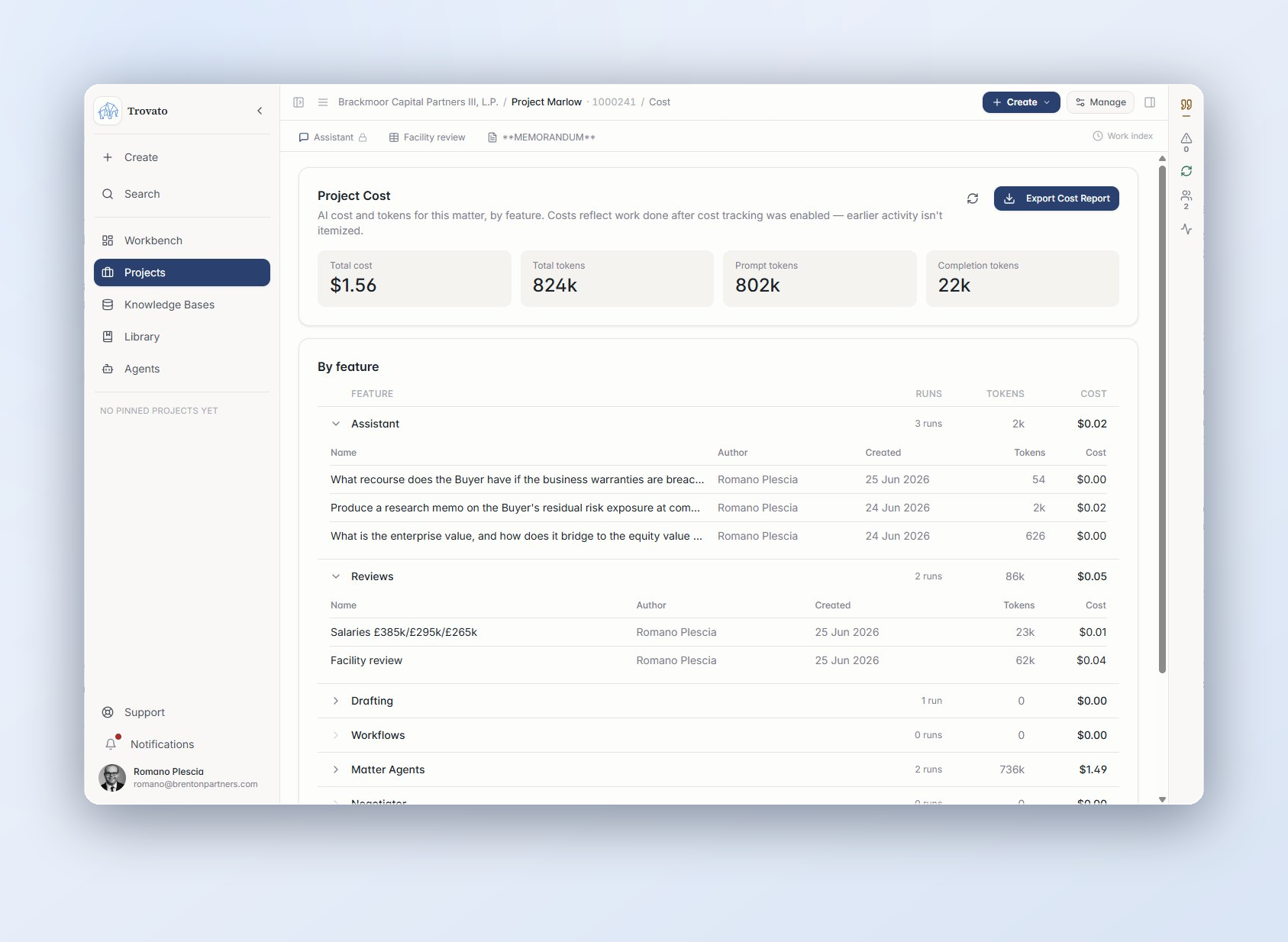Click the Export Cost Report button
The width and height of the screenshot is (1288, 942).
pos(1056,198)
